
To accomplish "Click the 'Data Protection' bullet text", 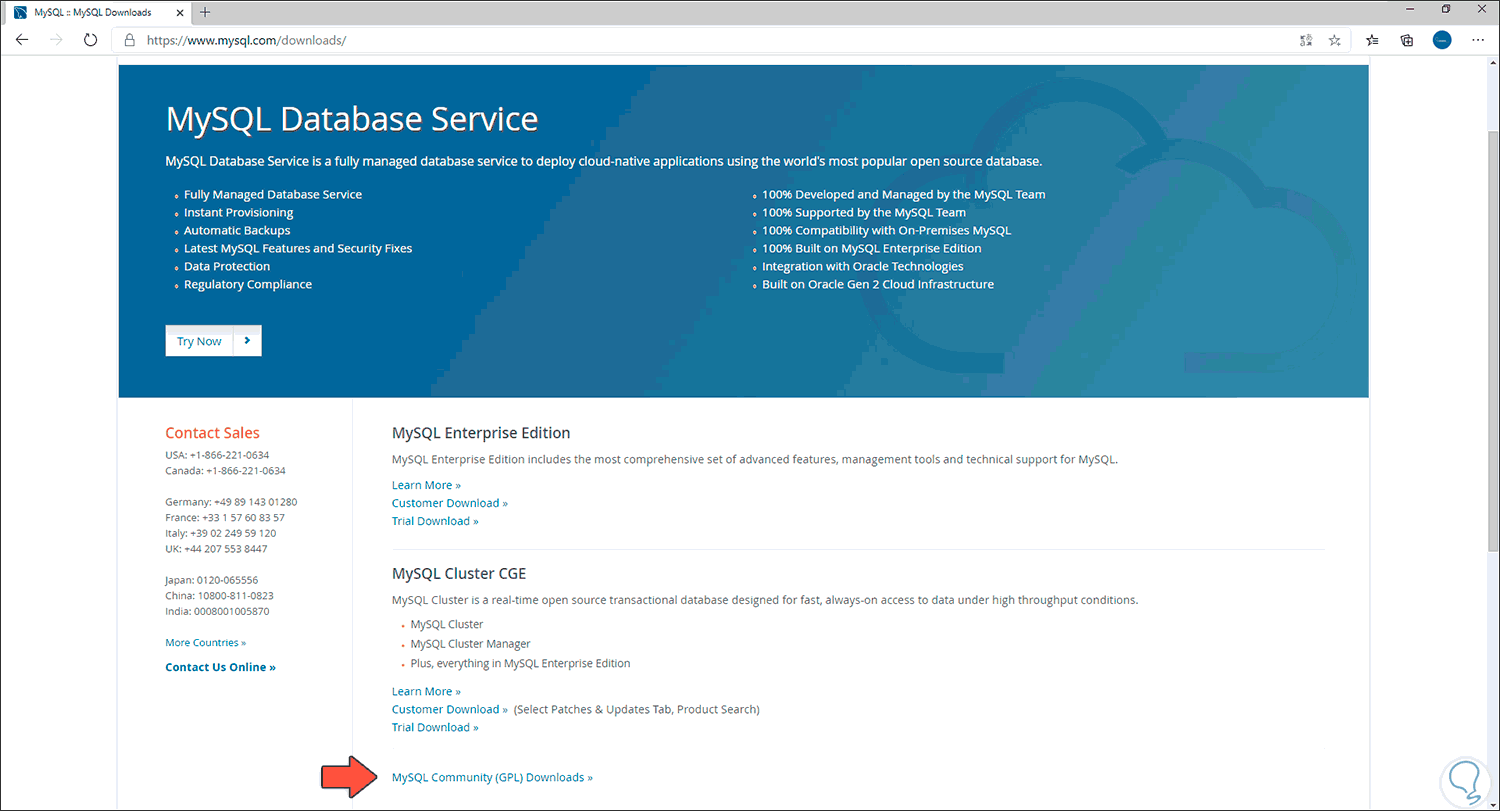I will [x=227, y=266].
